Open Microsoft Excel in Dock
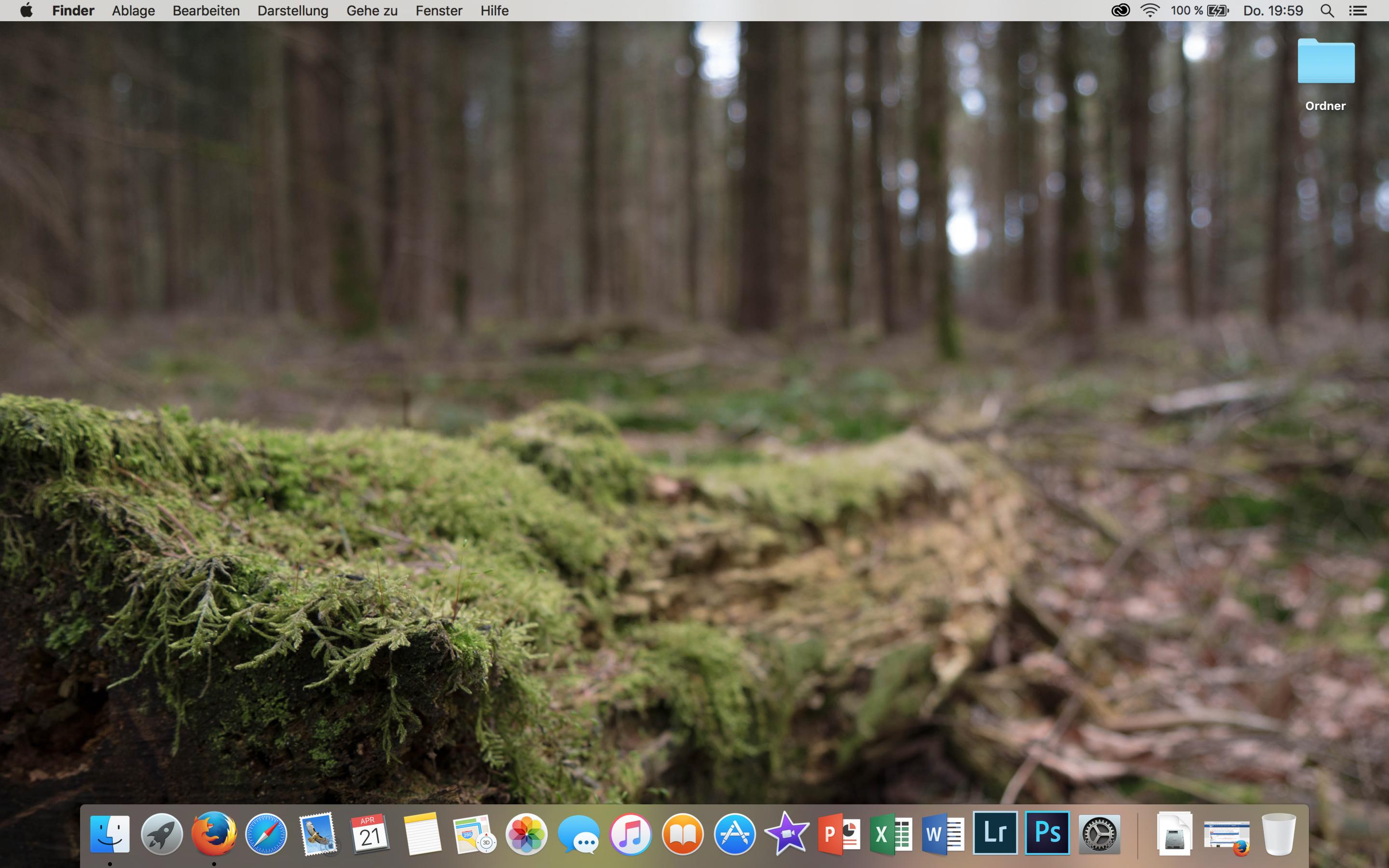The image size is (1389, 868). click(x=890, y=834)
